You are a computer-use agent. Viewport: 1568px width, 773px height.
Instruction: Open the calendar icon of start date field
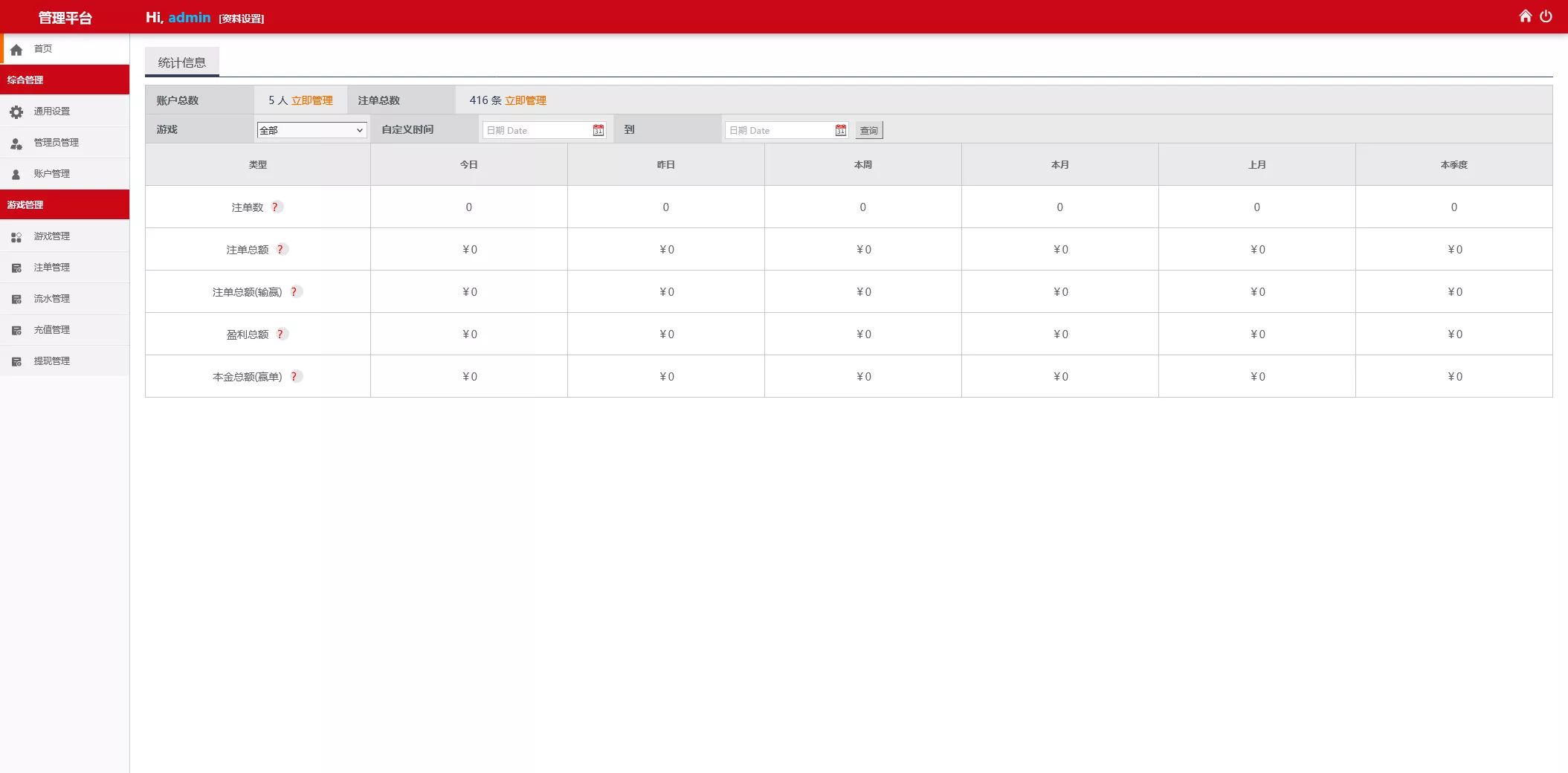pos(599,130)
